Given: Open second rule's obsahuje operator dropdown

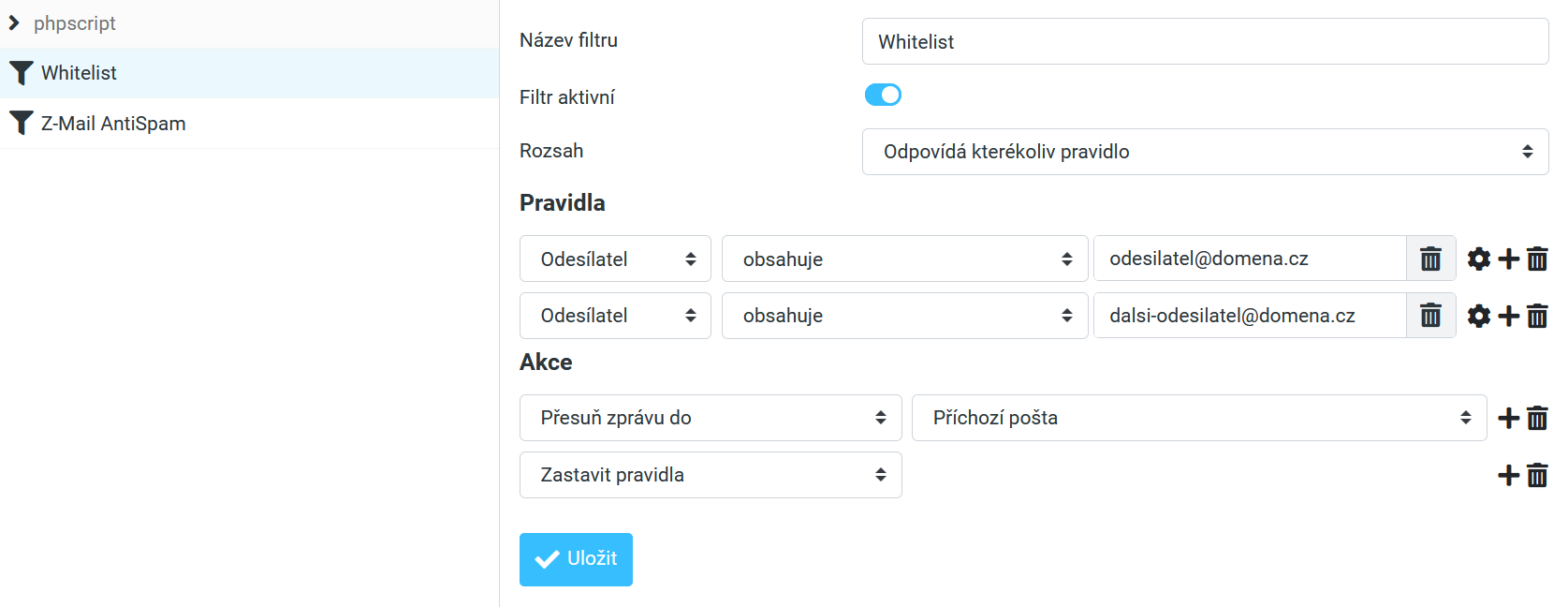Looking at the screenshot, I should [904, 316].
